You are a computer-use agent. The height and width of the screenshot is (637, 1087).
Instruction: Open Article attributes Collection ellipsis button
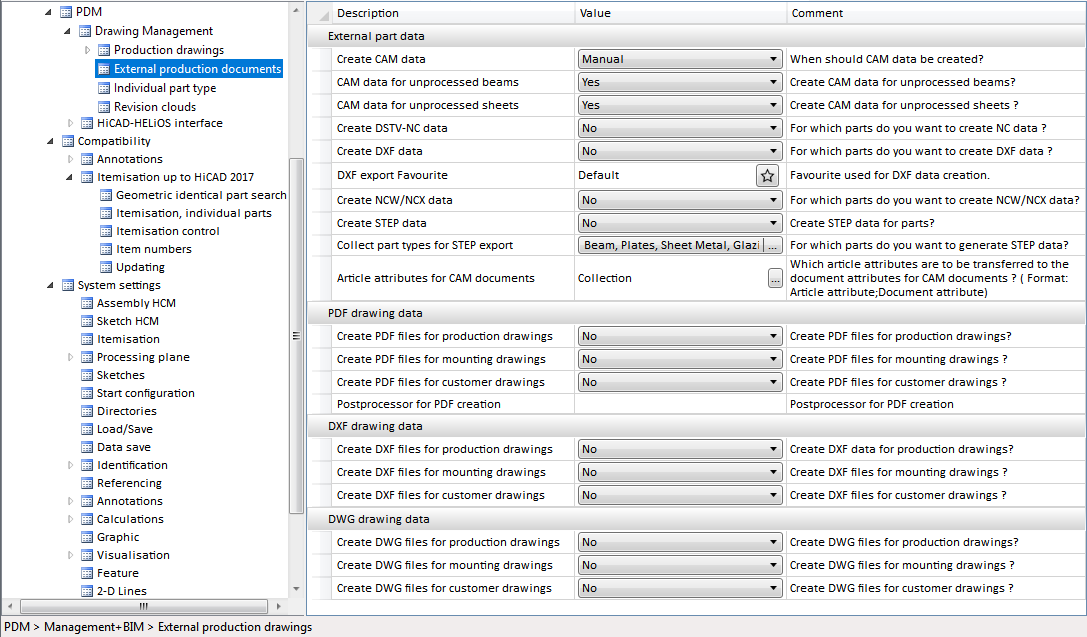tap(774, 279)
